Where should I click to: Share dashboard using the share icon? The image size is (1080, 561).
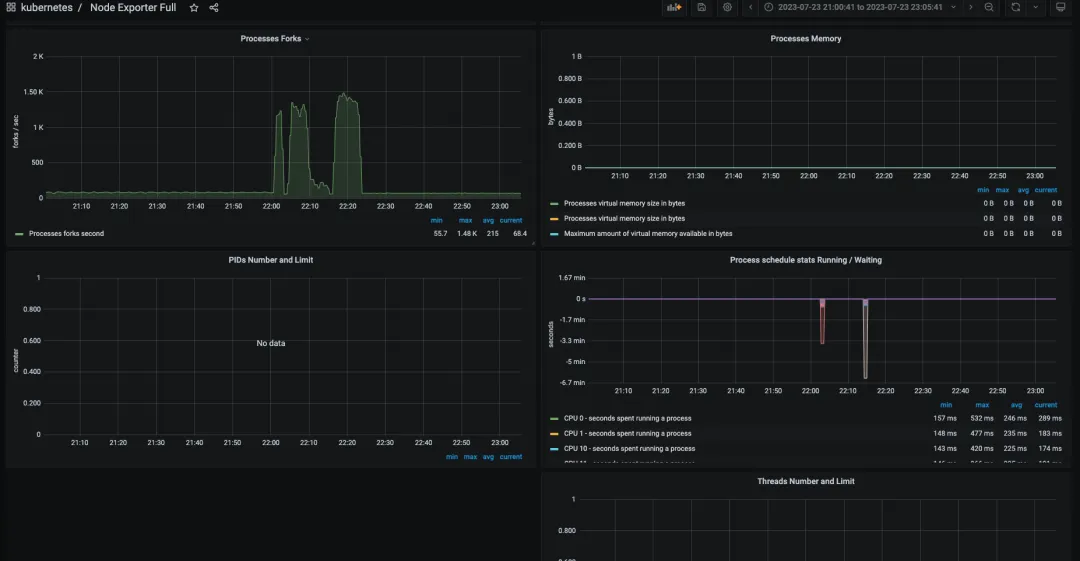(x=214, y=8)
